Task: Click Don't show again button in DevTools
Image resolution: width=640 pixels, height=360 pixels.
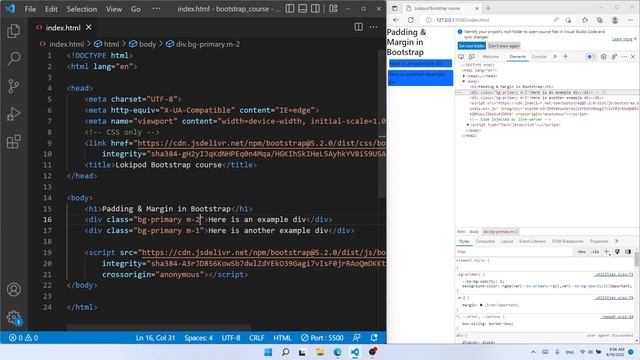Action: (x=504, y=46)
